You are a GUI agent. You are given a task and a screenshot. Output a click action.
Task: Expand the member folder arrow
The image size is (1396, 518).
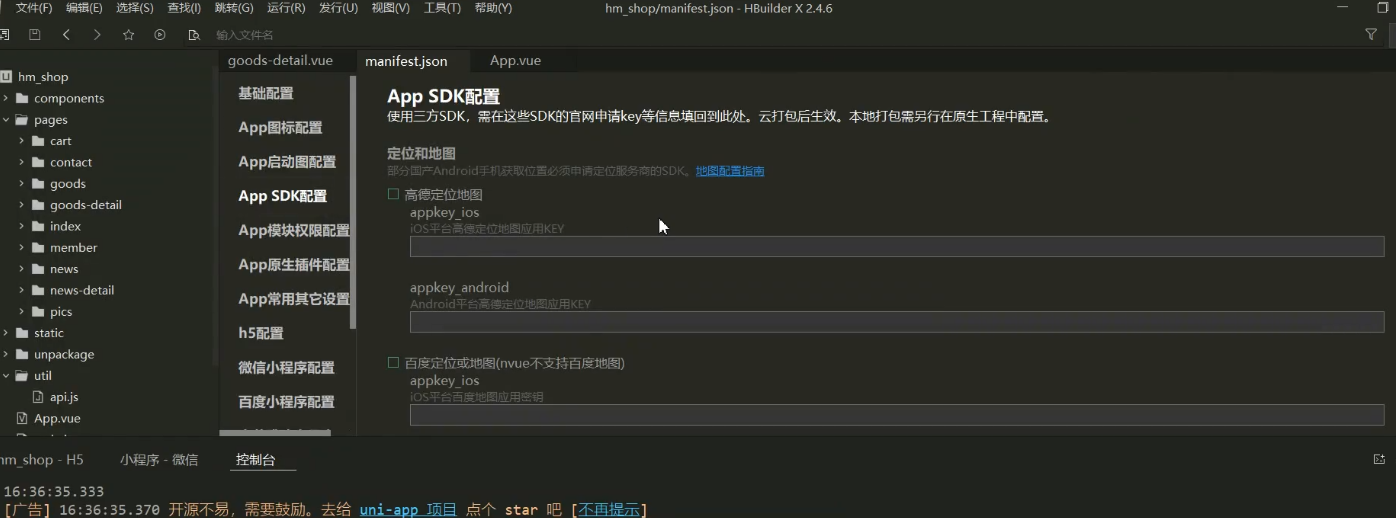[22, 248]
